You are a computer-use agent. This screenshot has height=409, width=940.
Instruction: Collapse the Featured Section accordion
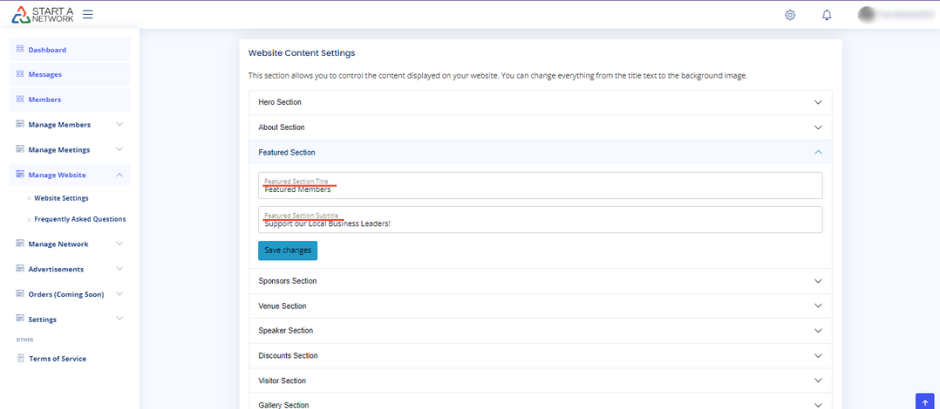(818, 153)
